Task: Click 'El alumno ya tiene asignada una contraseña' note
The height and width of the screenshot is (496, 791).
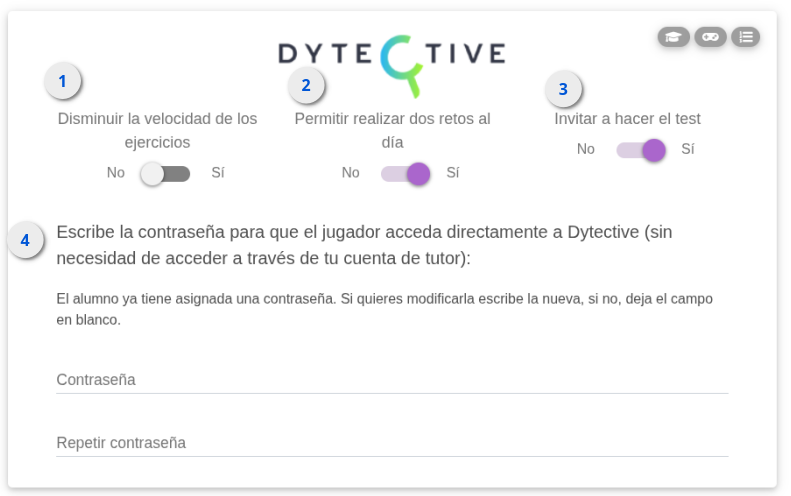Action: coord(384,309)
